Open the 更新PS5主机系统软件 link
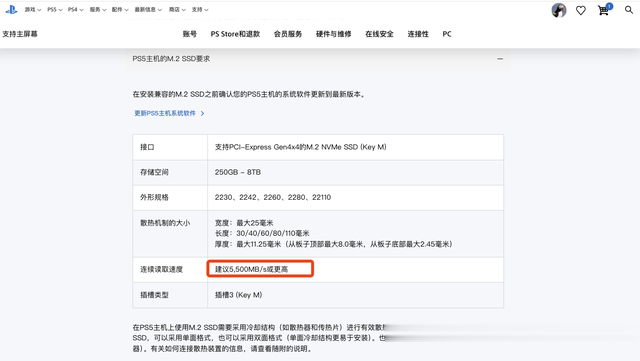 coord(165,113)
